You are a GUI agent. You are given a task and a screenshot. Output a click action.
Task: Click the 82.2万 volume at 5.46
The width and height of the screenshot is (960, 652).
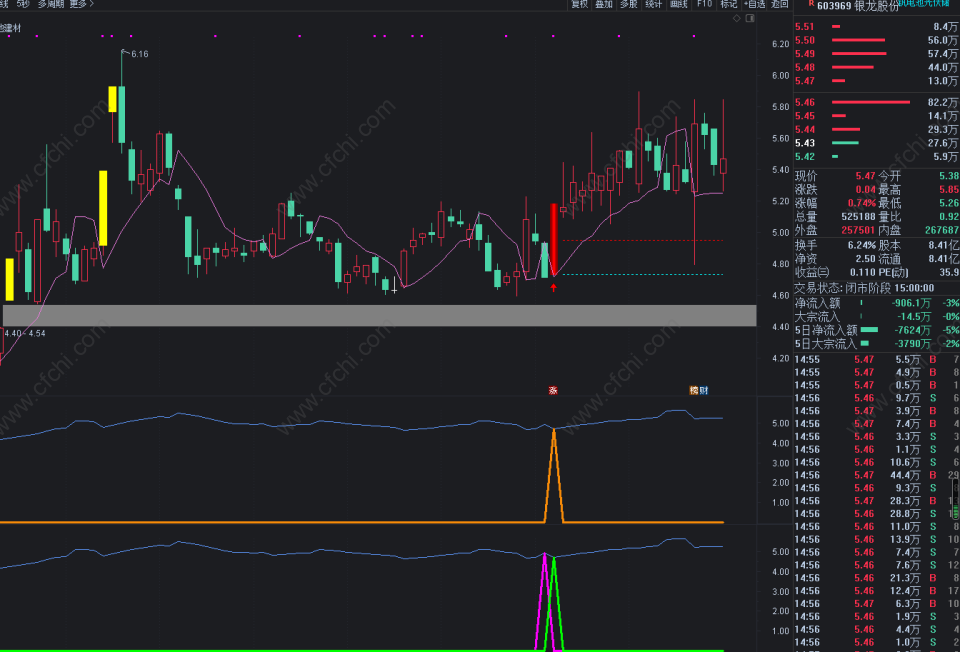tap(943, 102)
